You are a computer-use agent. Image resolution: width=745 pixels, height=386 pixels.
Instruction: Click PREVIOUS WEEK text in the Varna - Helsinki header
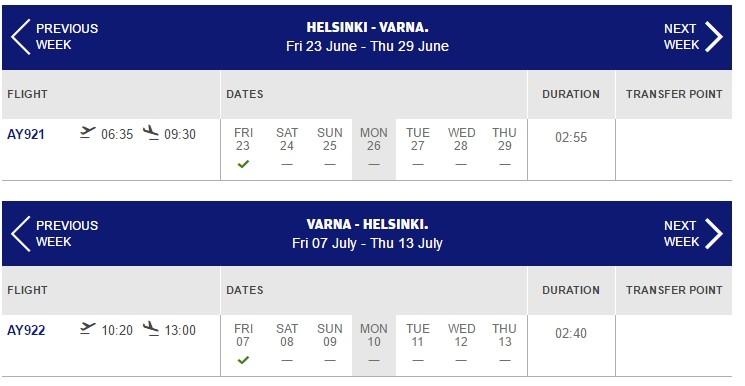pyautogui.click(x=67, y=233)
